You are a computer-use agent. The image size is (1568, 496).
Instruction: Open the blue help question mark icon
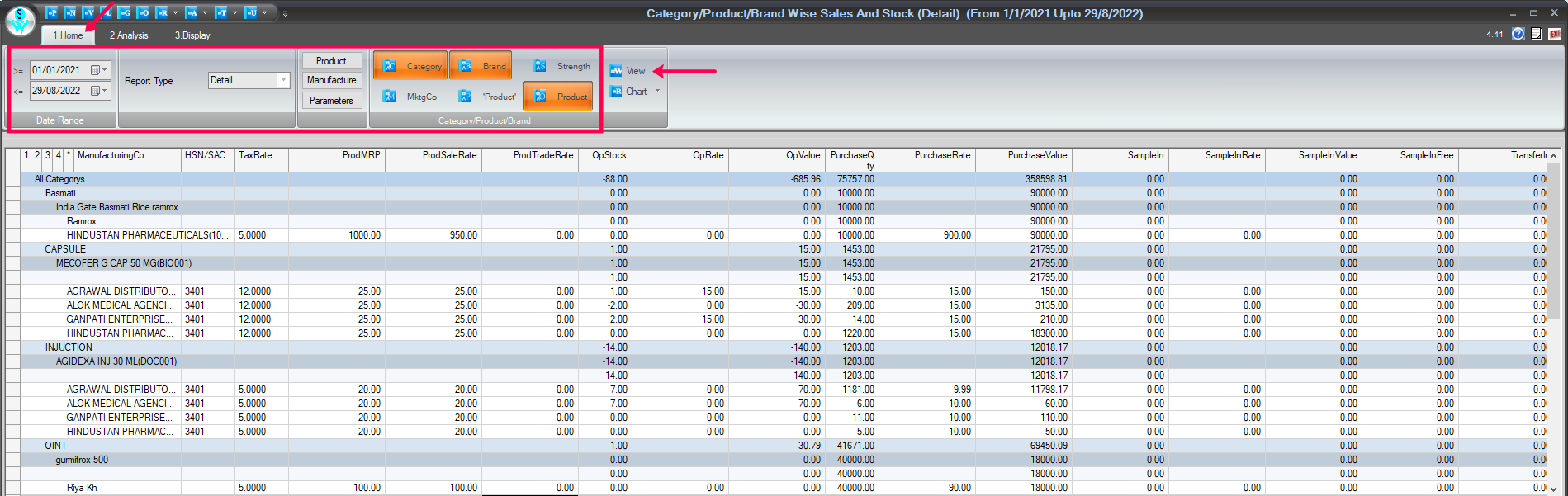click(1518, 34)
